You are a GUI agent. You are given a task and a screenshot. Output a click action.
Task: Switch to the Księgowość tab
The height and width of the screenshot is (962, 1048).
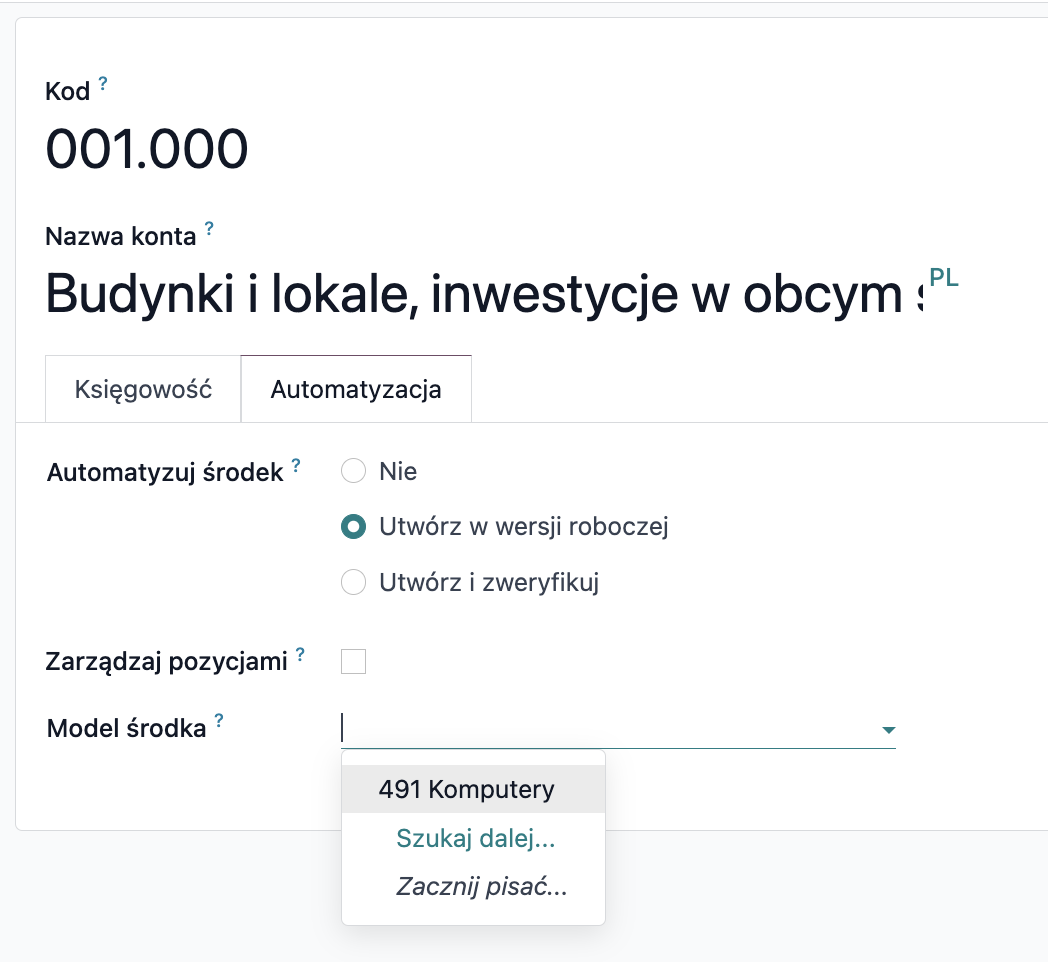pos(143,389)
